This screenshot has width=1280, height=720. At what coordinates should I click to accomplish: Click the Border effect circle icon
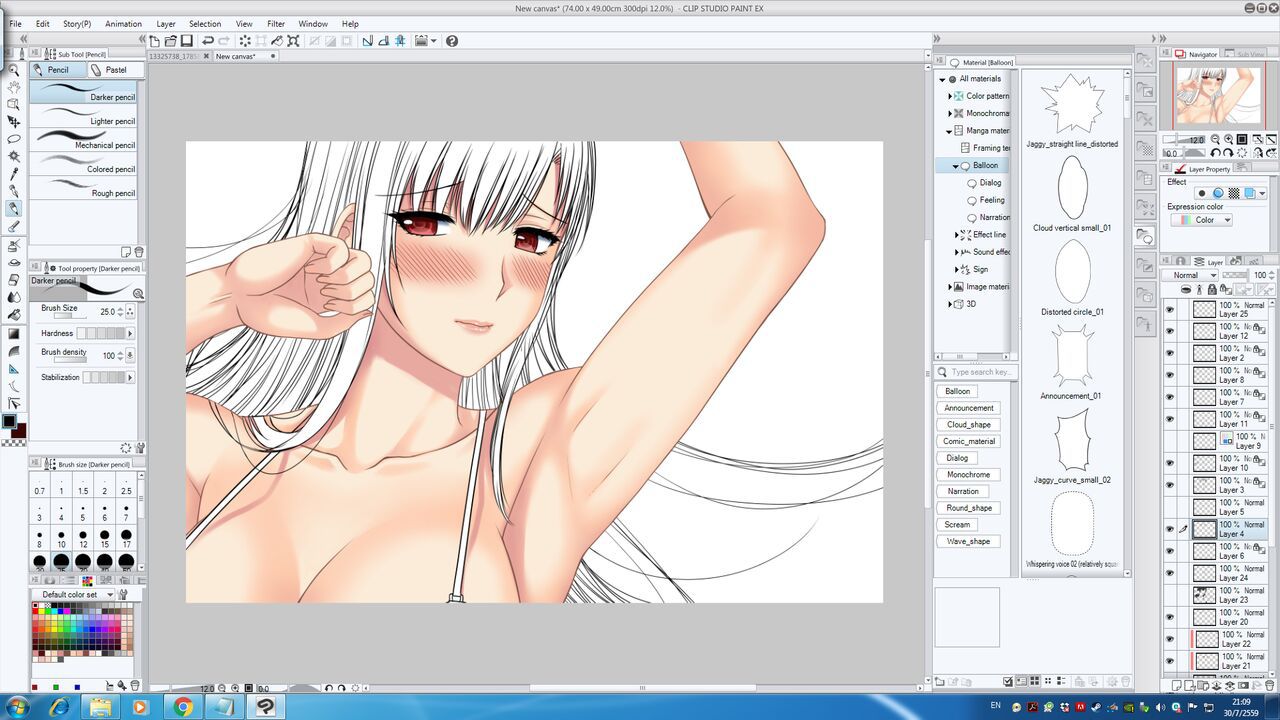click(x=1217, y=193)
